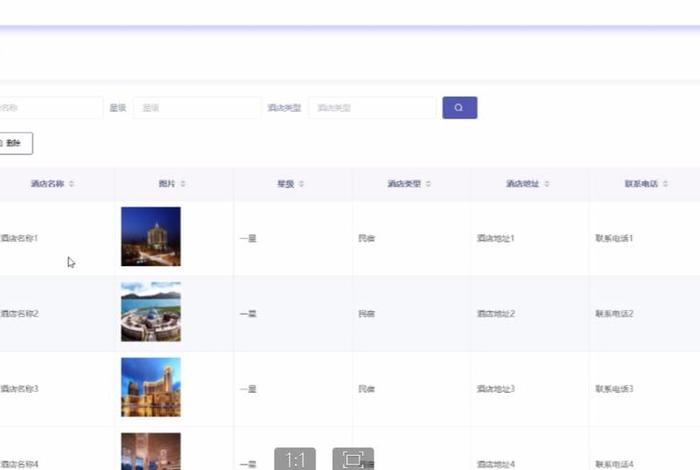
Task: Click the 删除 delete button
Action: 15,143
